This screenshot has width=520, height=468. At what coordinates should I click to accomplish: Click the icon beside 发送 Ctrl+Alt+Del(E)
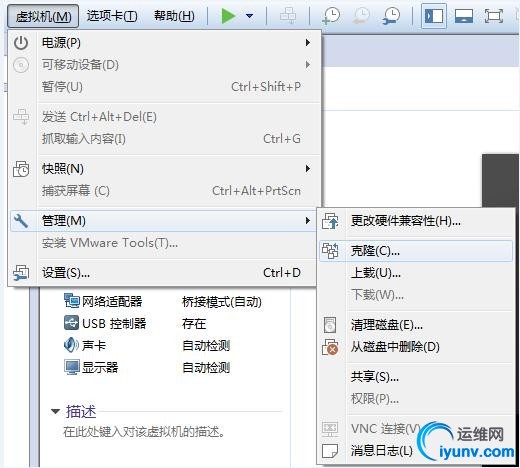coord(21,117)
